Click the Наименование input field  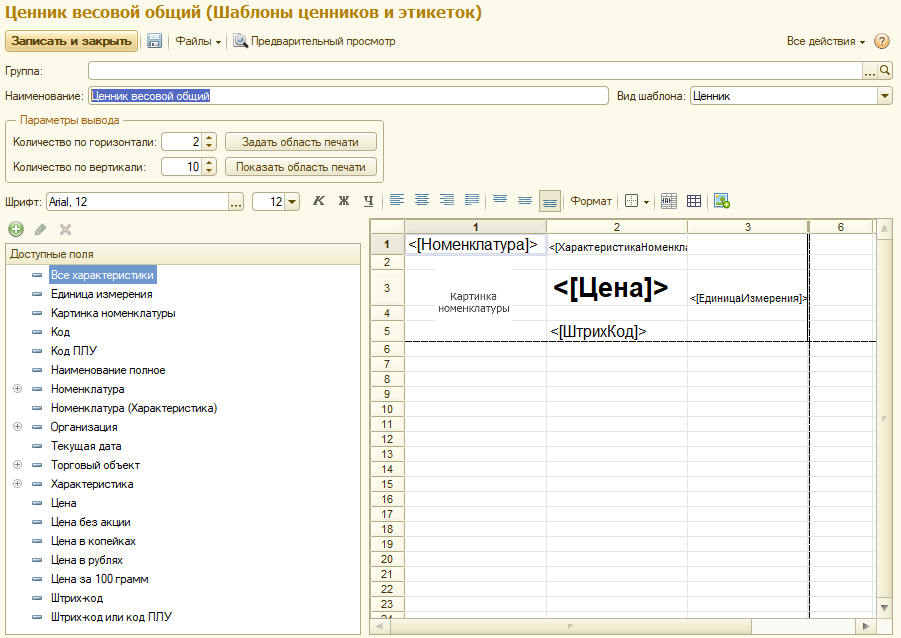point(348,96)
